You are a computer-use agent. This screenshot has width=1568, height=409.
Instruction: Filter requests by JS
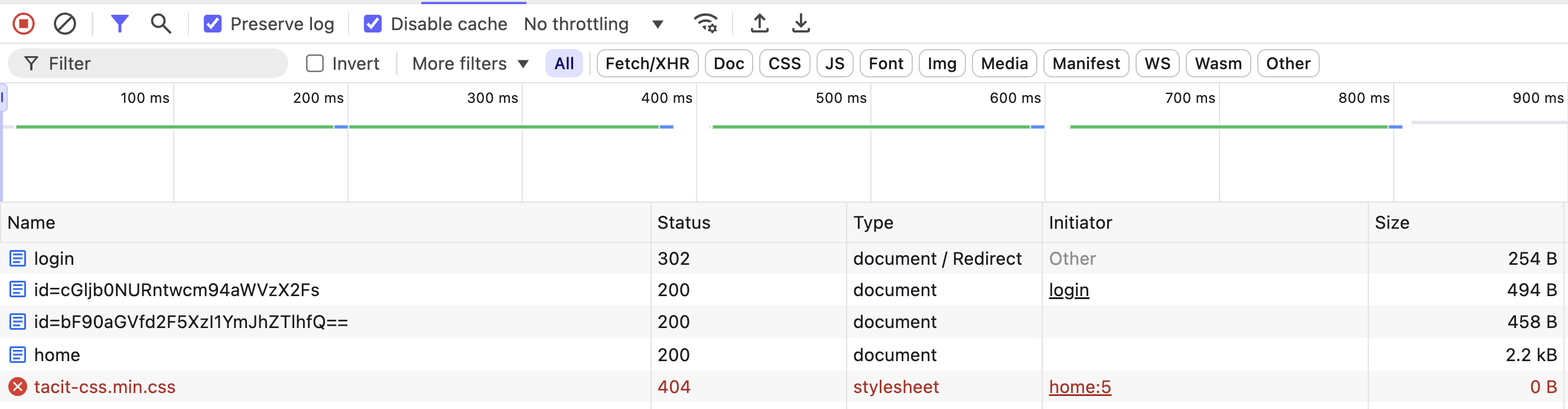835,63
